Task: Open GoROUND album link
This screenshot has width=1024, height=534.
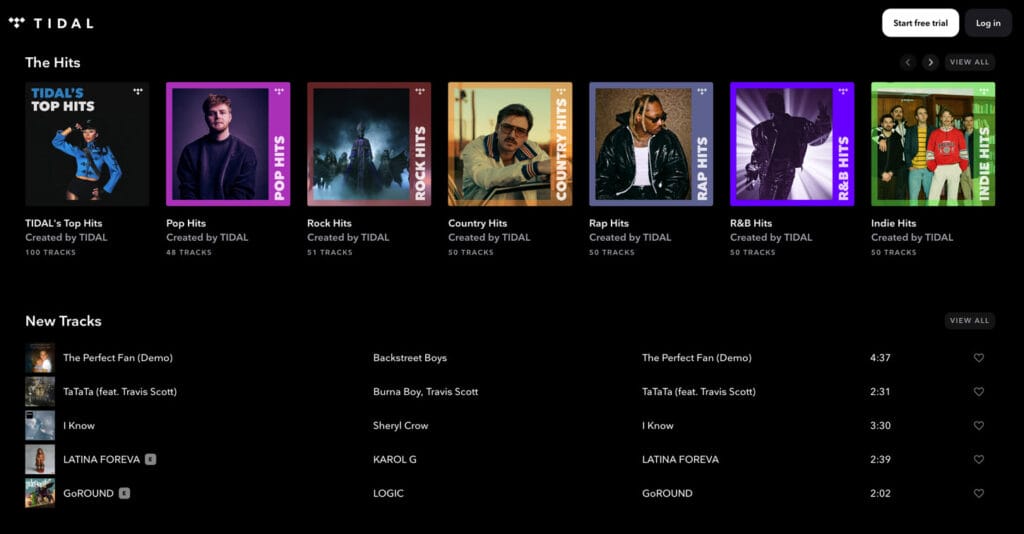Action: point(667,494)
